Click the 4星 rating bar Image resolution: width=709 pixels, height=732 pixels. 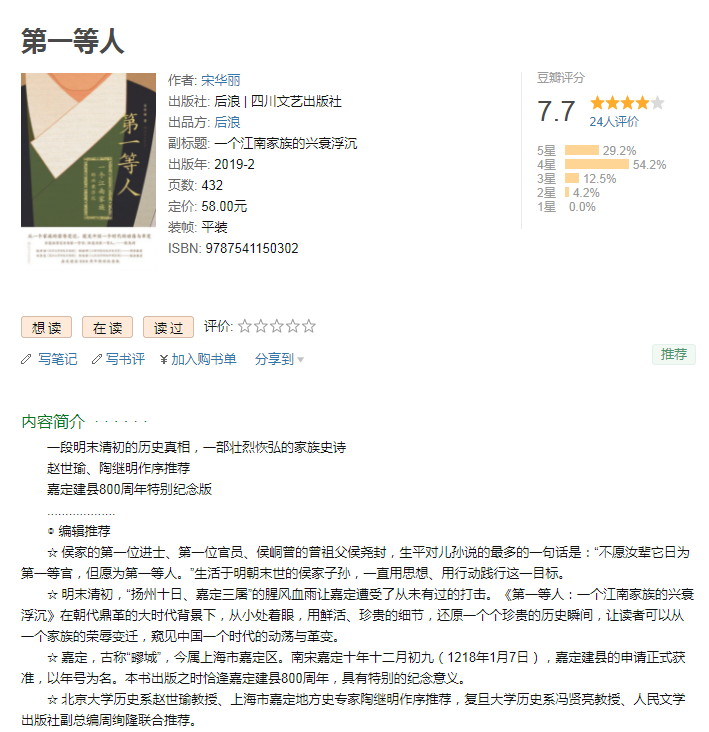597,164
